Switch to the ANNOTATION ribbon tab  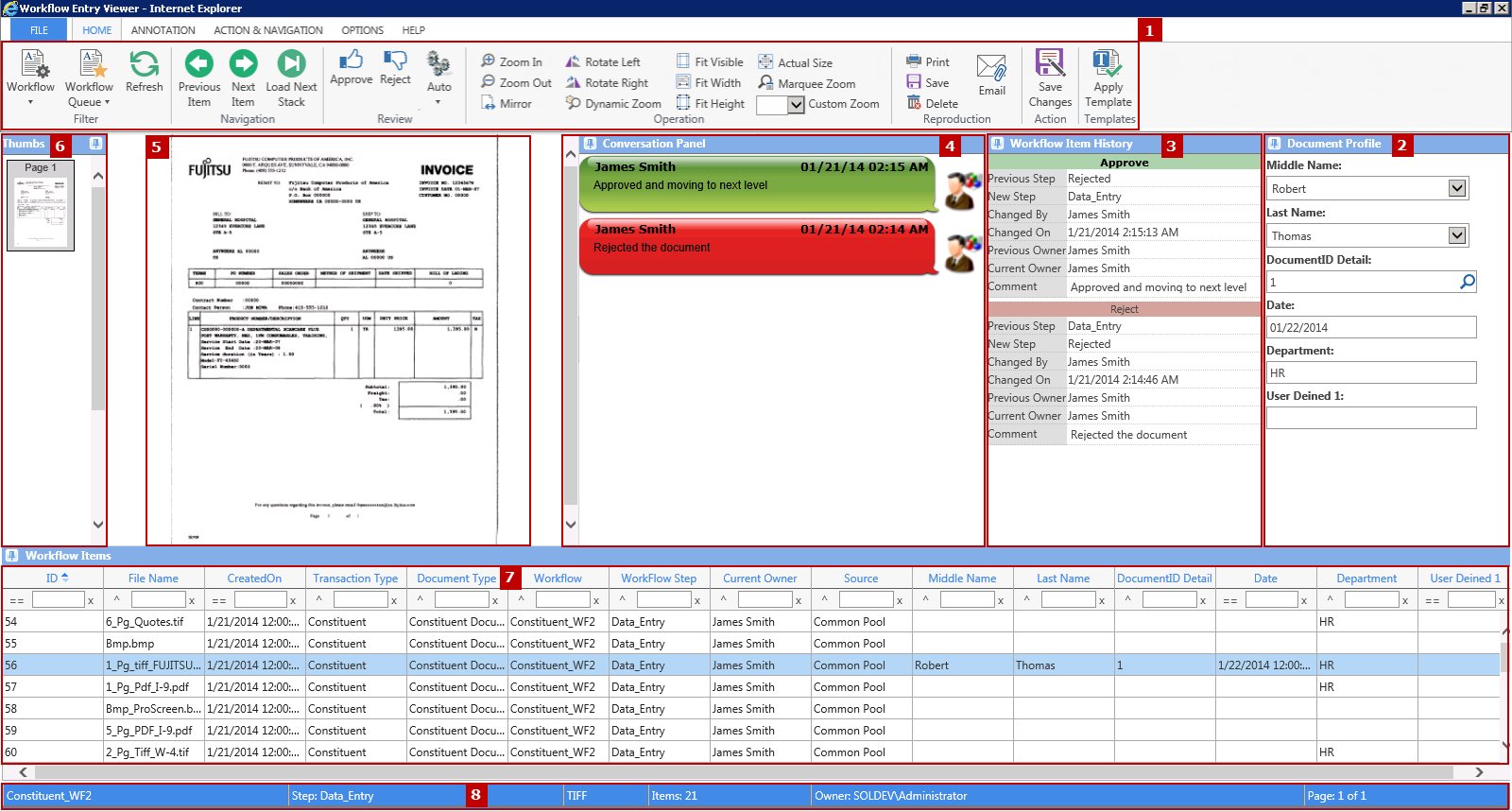[163, 30]
